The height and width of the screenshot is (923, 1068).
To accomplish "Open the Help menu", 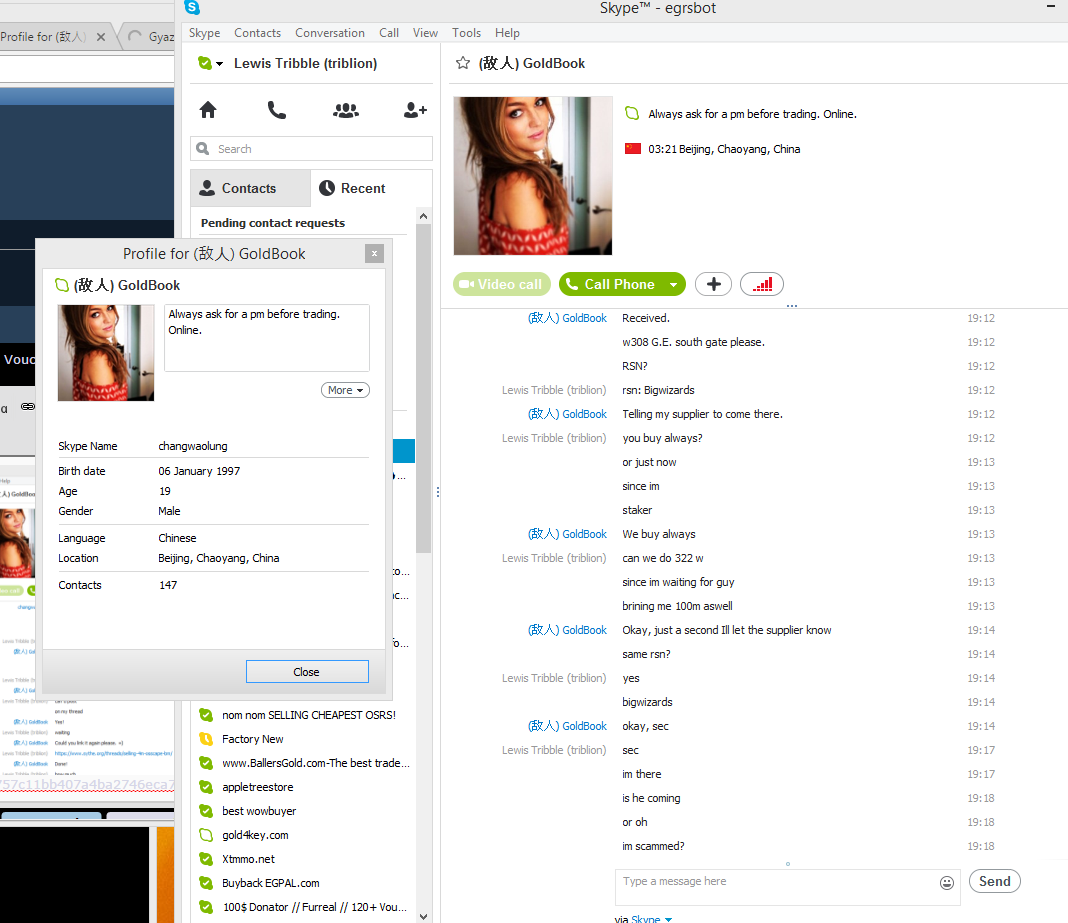I will 507,33.
